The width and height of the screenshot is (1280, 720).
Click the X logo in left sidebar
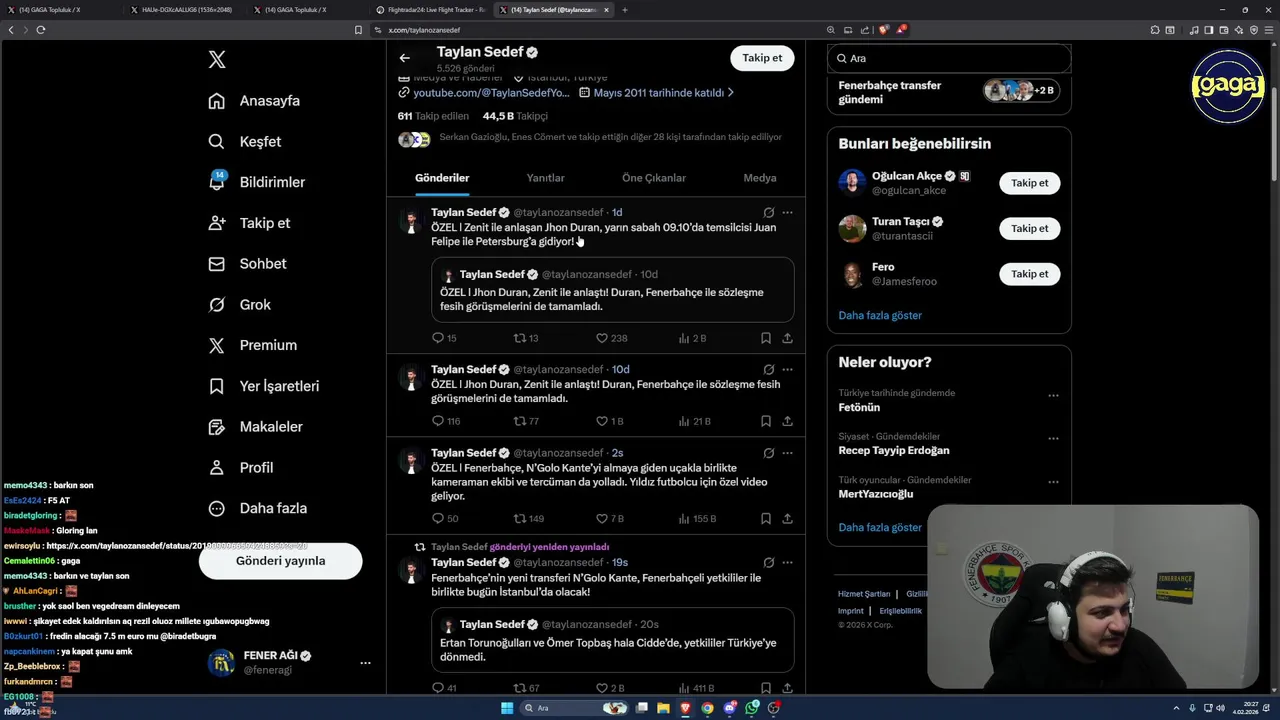(x=217, y=60)
